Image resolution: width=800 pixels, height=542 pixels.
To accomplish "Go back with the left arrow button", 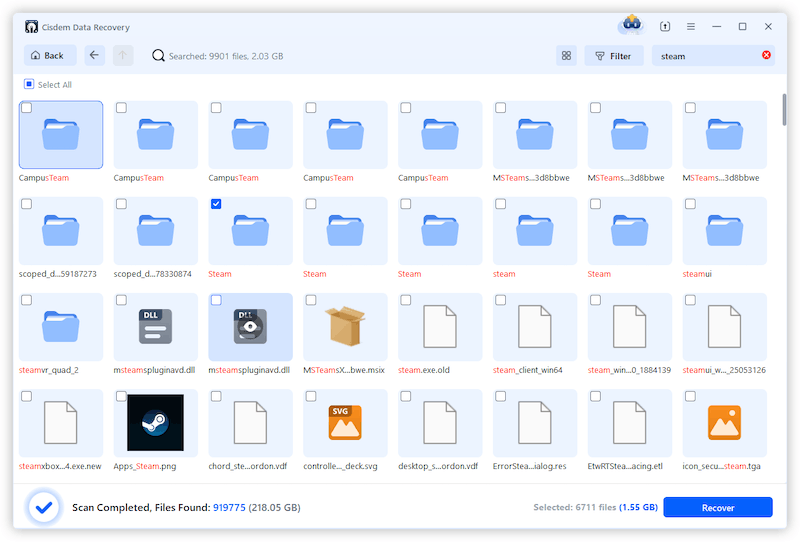I will pos(94,55).
